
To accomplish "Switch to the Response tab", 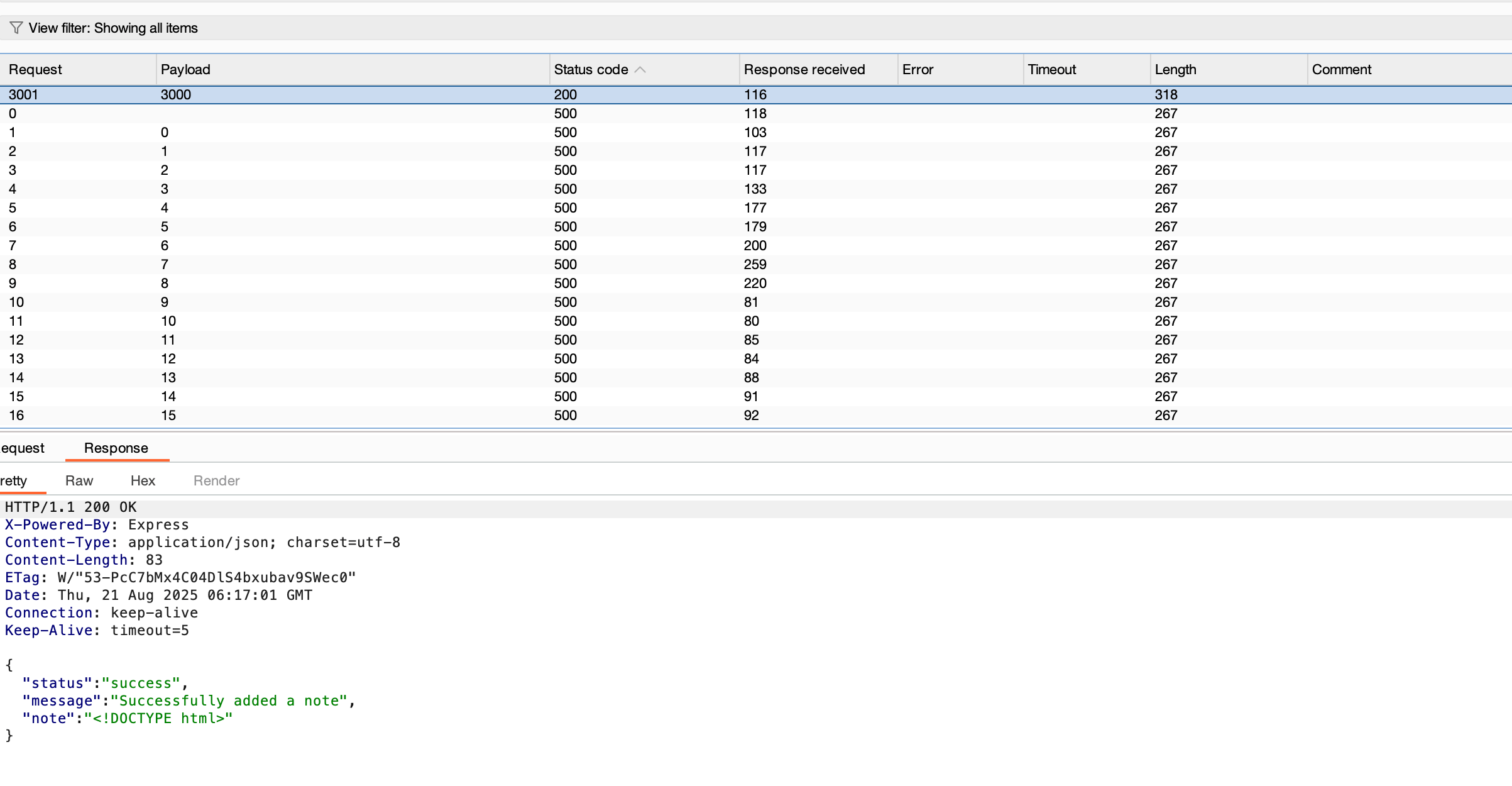I will tap(116, 448).
